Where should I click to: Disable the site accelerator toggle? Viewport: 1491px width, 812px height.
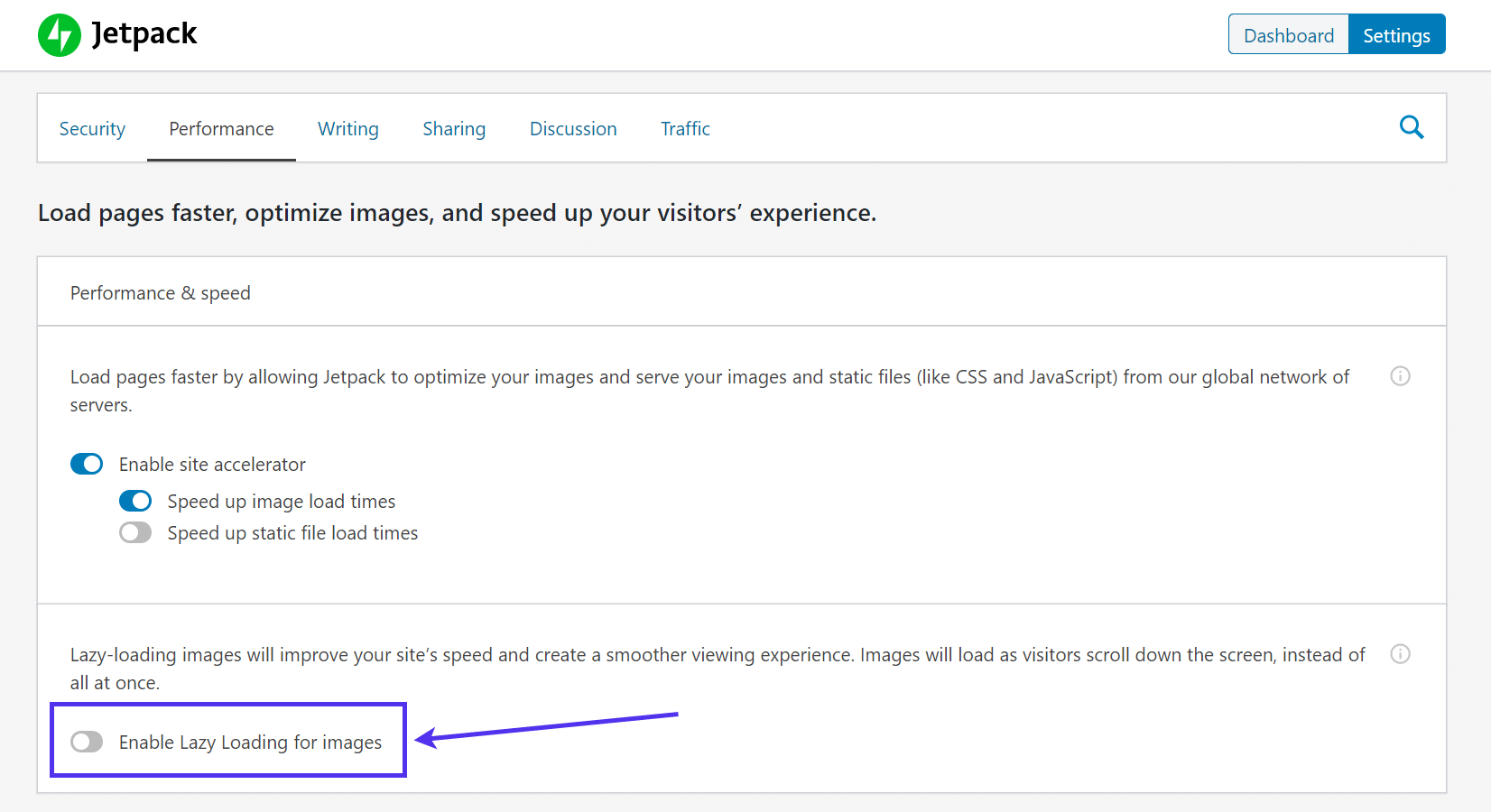(x=87, y=464)
